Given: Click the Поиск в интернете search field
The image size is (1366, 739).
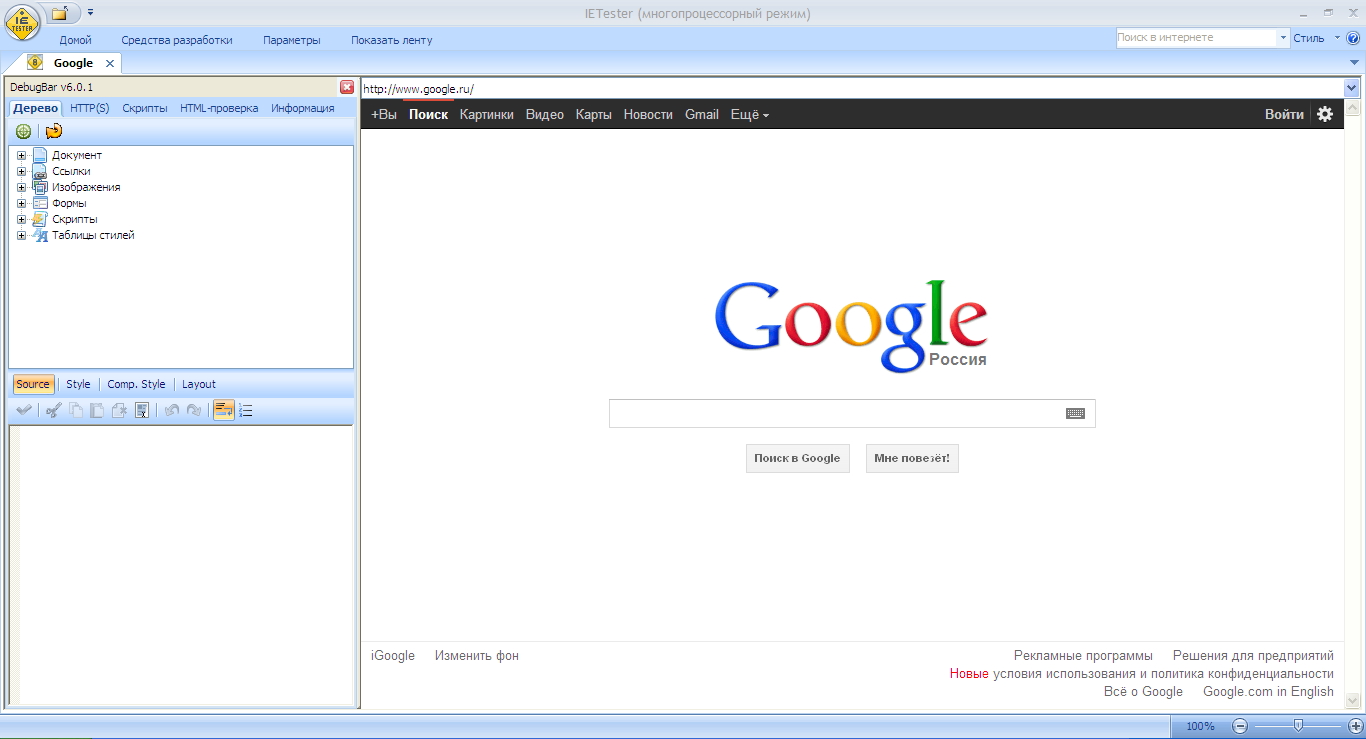Looking at the screenshot, I should pos(1196,38).
